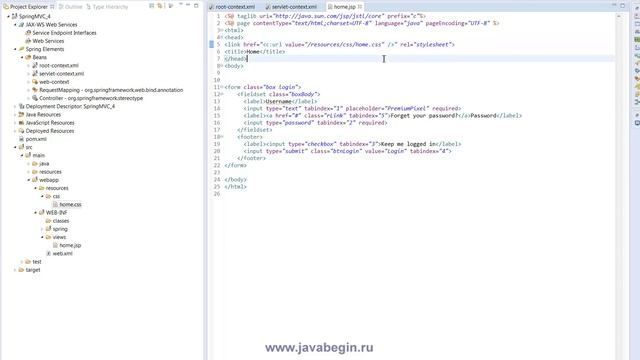Open the Project Explorer view menu arrow
The width and height of the screenshot is (640, 360).
pos(180,5)
